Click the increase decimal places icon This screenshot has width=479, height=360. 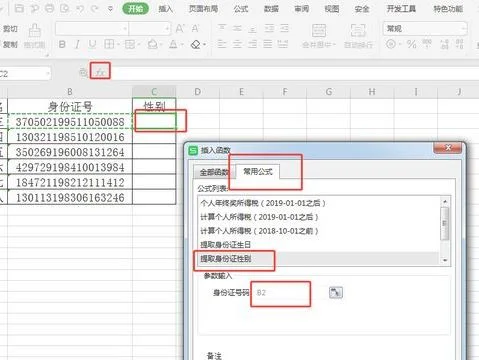click(444, 44)
